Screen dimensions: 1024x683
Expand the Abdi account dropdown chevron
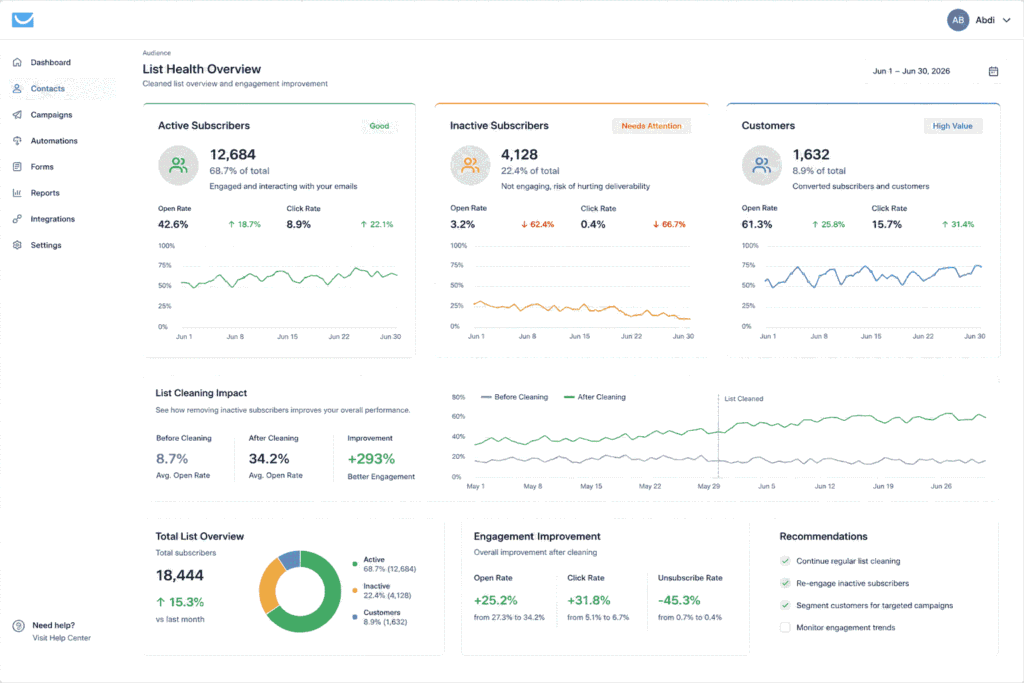1006,20
